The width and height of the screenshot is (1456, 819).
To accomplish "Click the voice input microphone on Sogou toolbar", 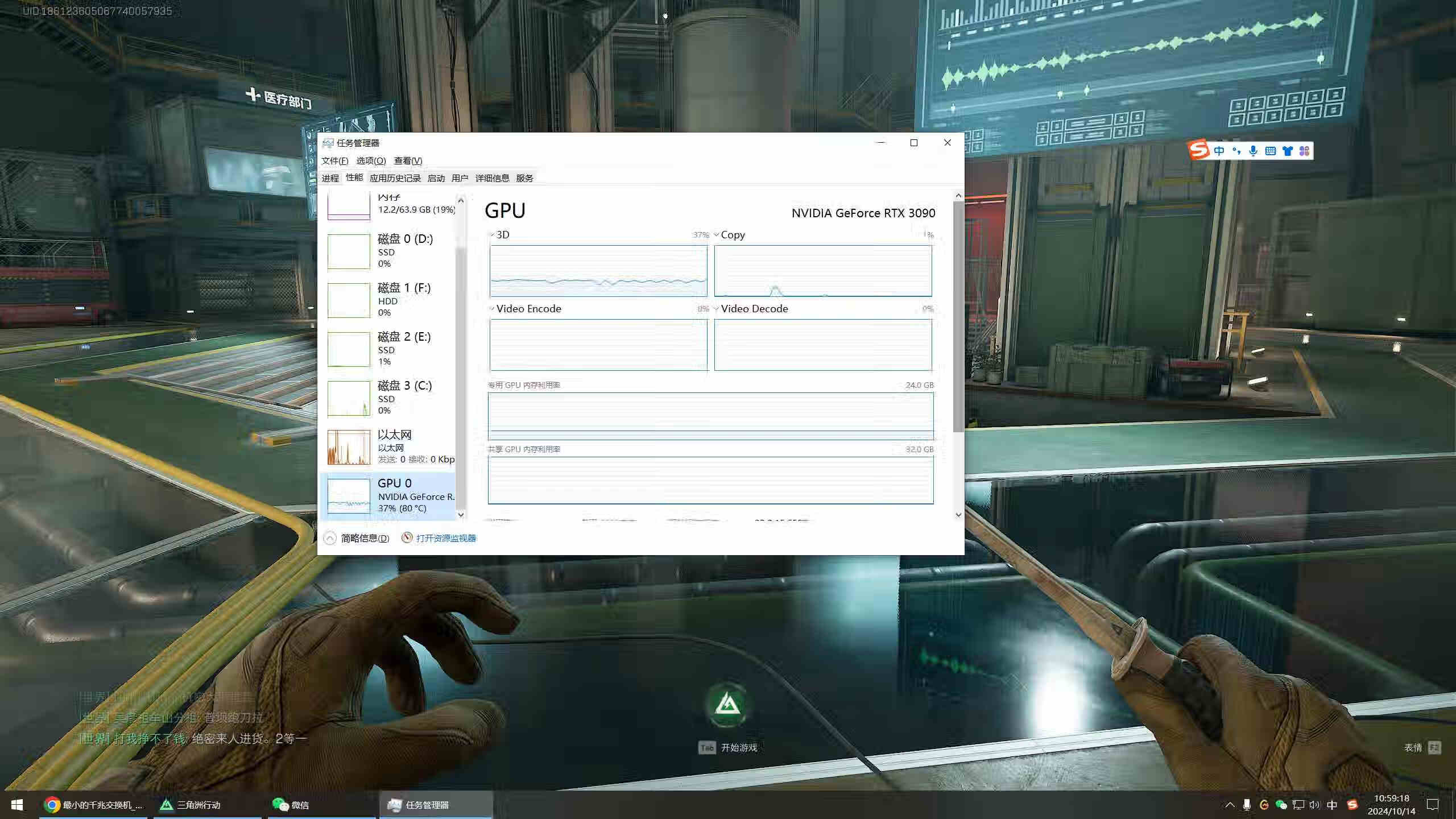I will coord(1253,151).
